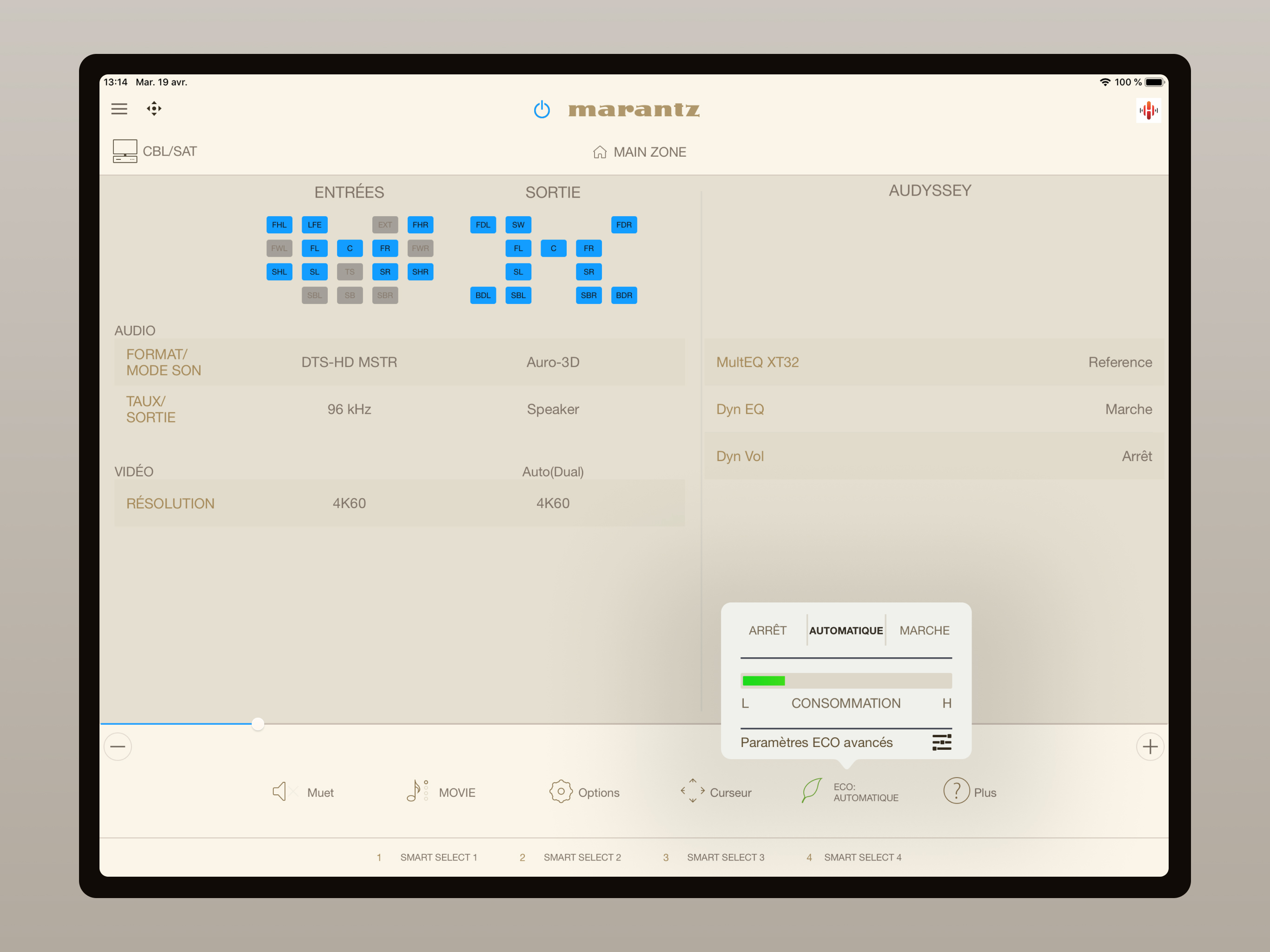The width and height of the screenshot is (1270, 952).
Task: Click the volume slider handle
Action: (258, 723)
